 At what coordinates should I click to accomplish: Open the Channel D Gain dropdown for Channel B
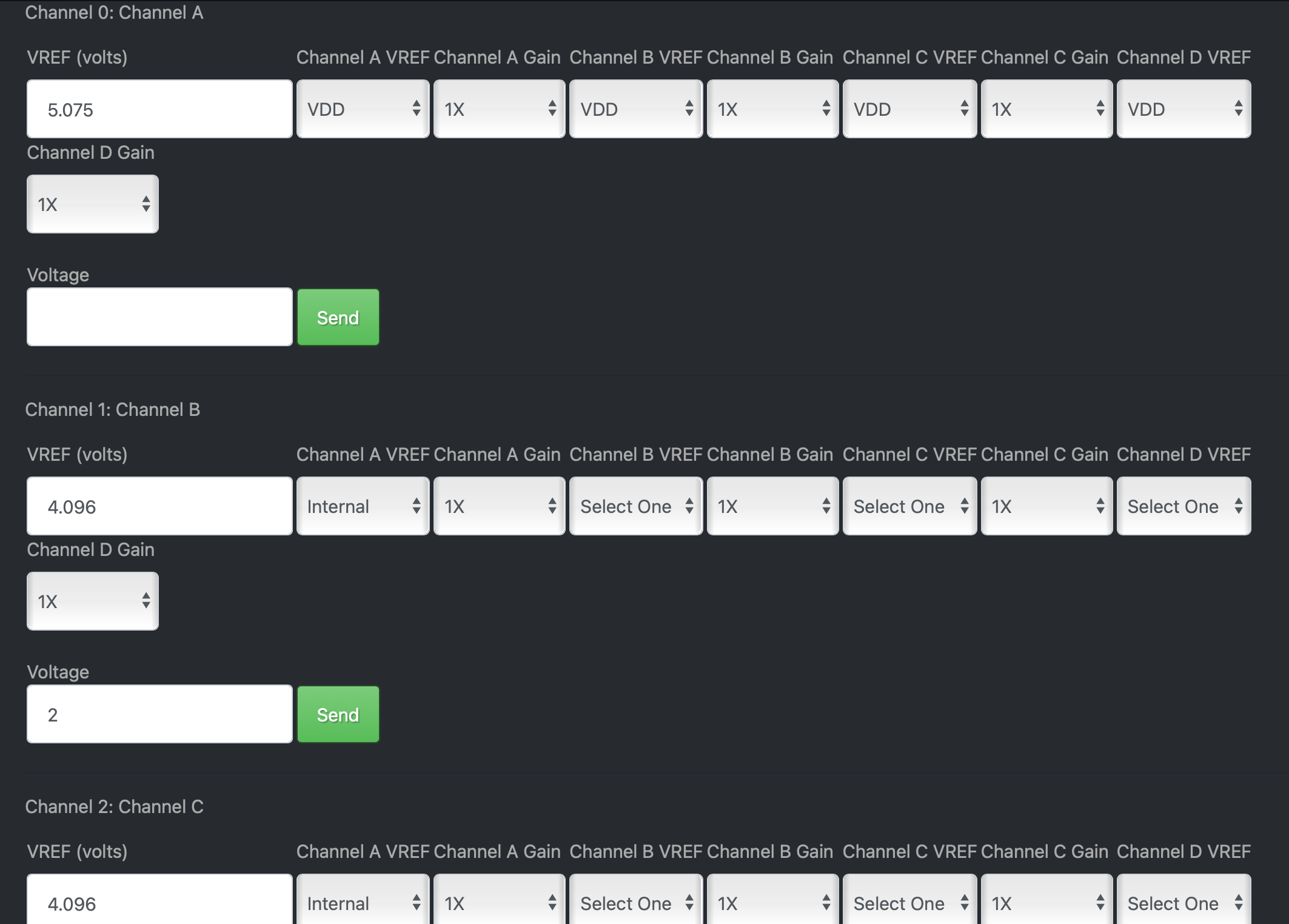92,601
